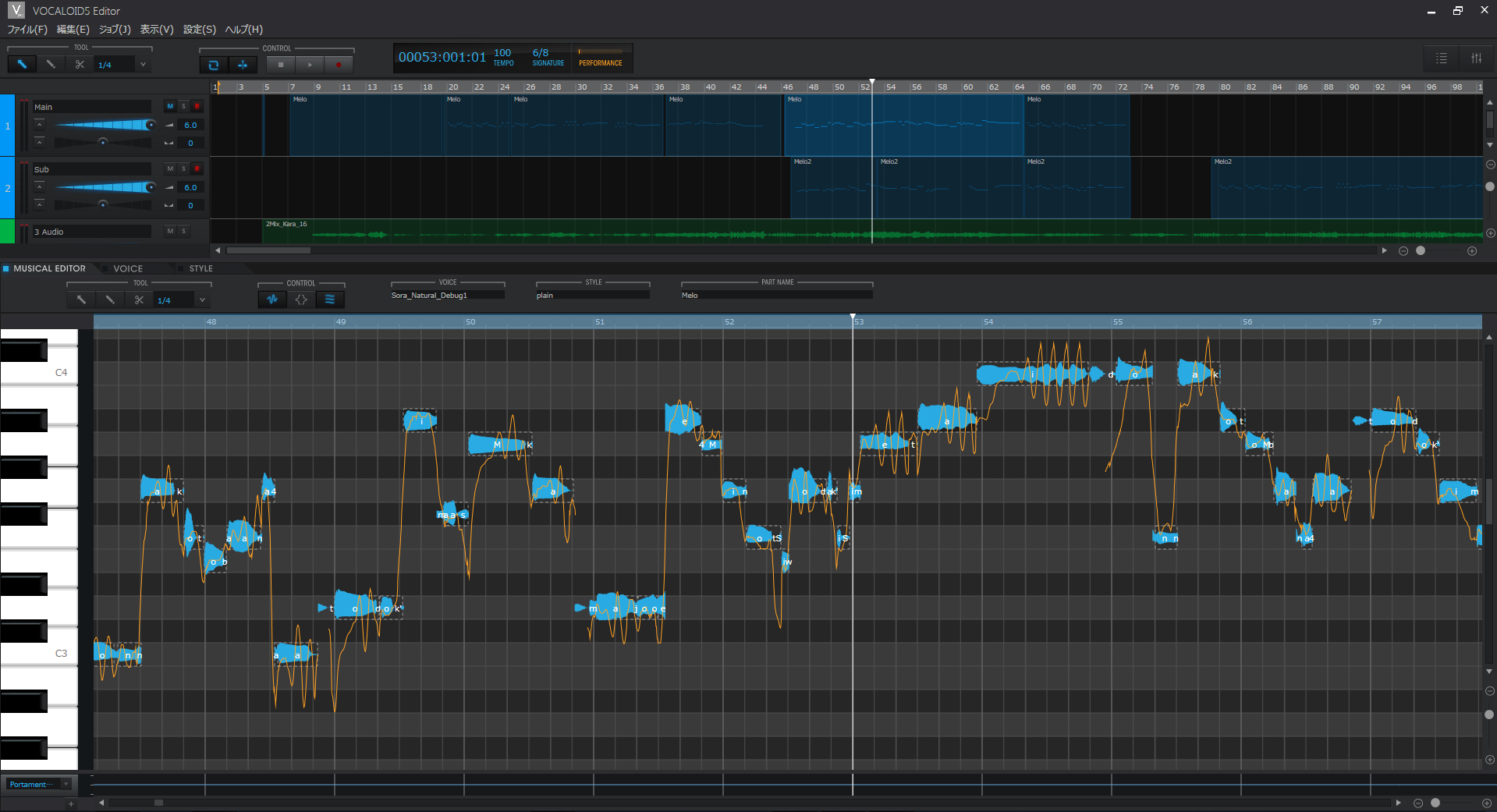
Task: Open the ヘルプ(H) menu
Action: (244, 30)
